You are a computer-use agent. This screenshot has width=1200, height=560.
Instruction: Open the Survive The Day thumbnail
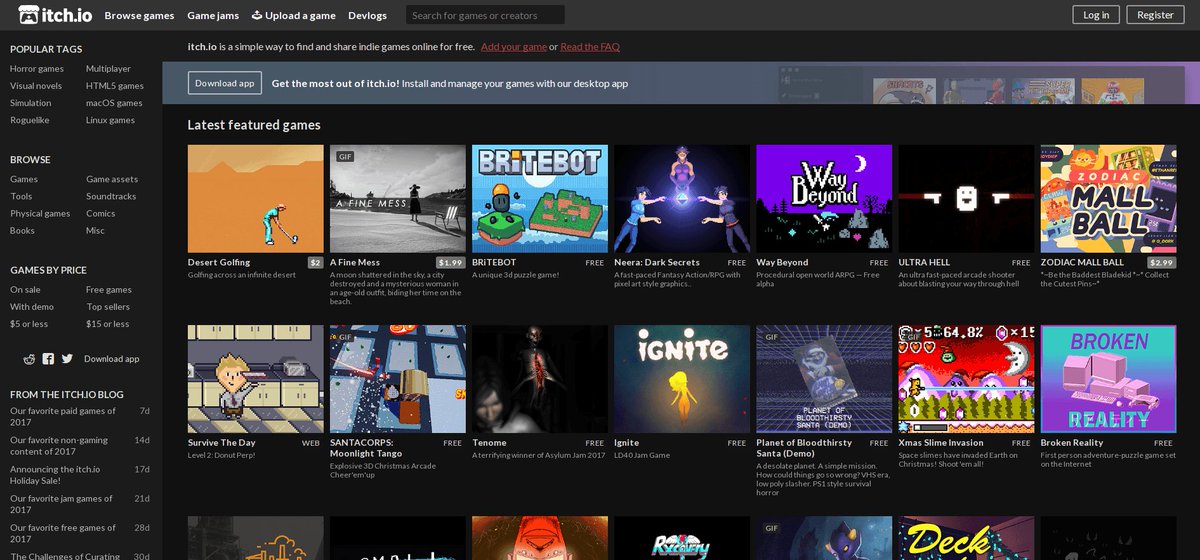coord(256,379)
